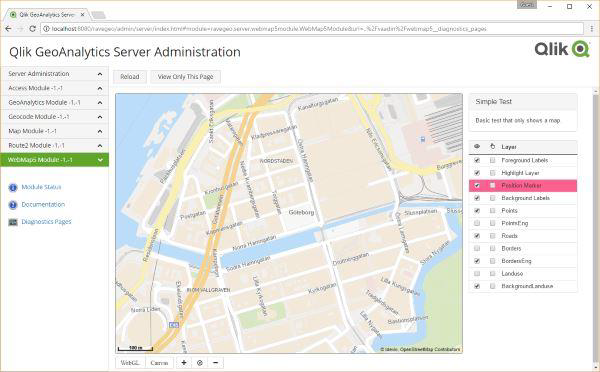Click the Göteborg label on the map
Image resolution: width=600 pixels, height=372 pixels.
coord(301,212)
